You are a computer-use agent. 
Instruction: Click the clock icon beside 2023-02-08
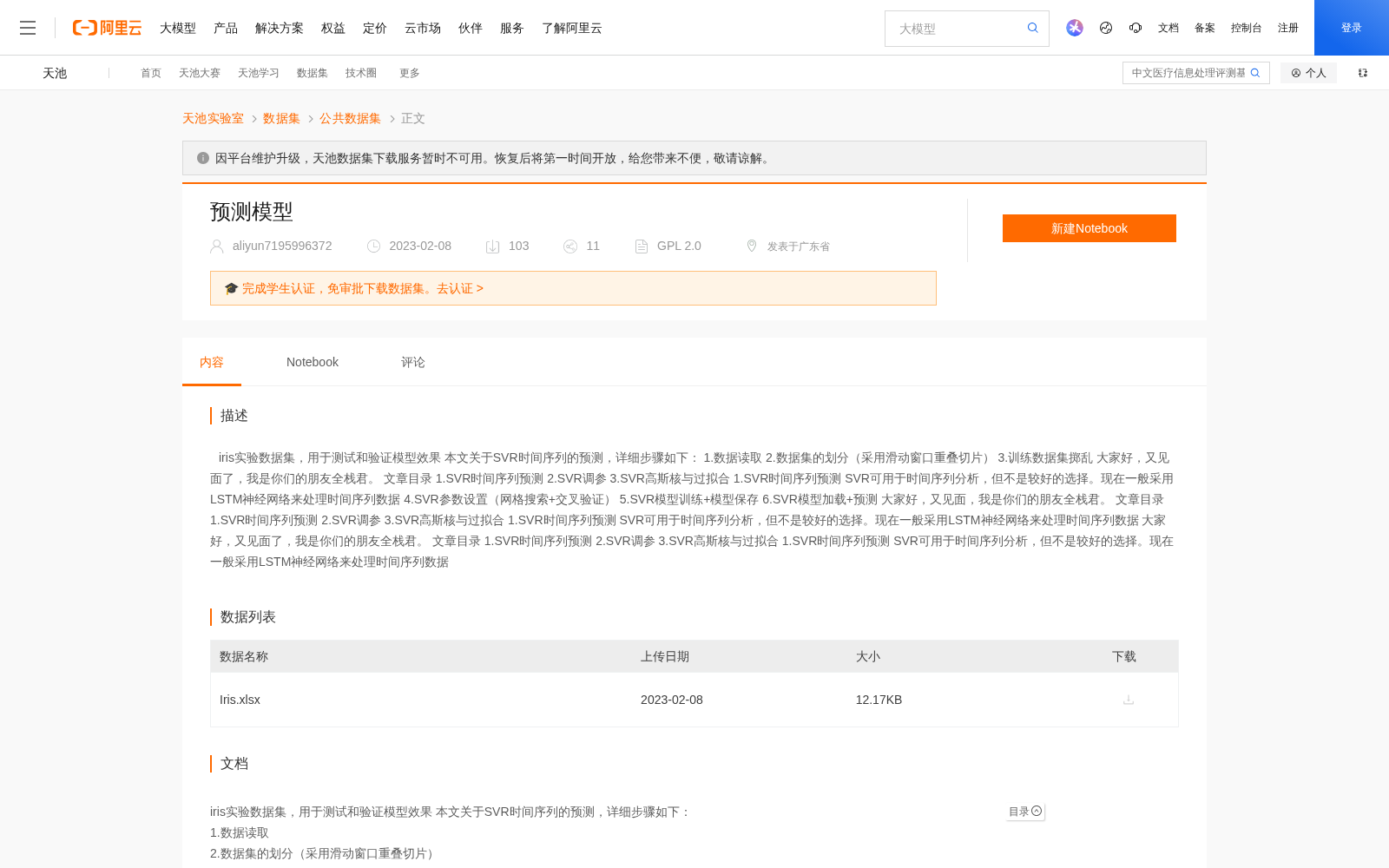(x=374, y=247)
